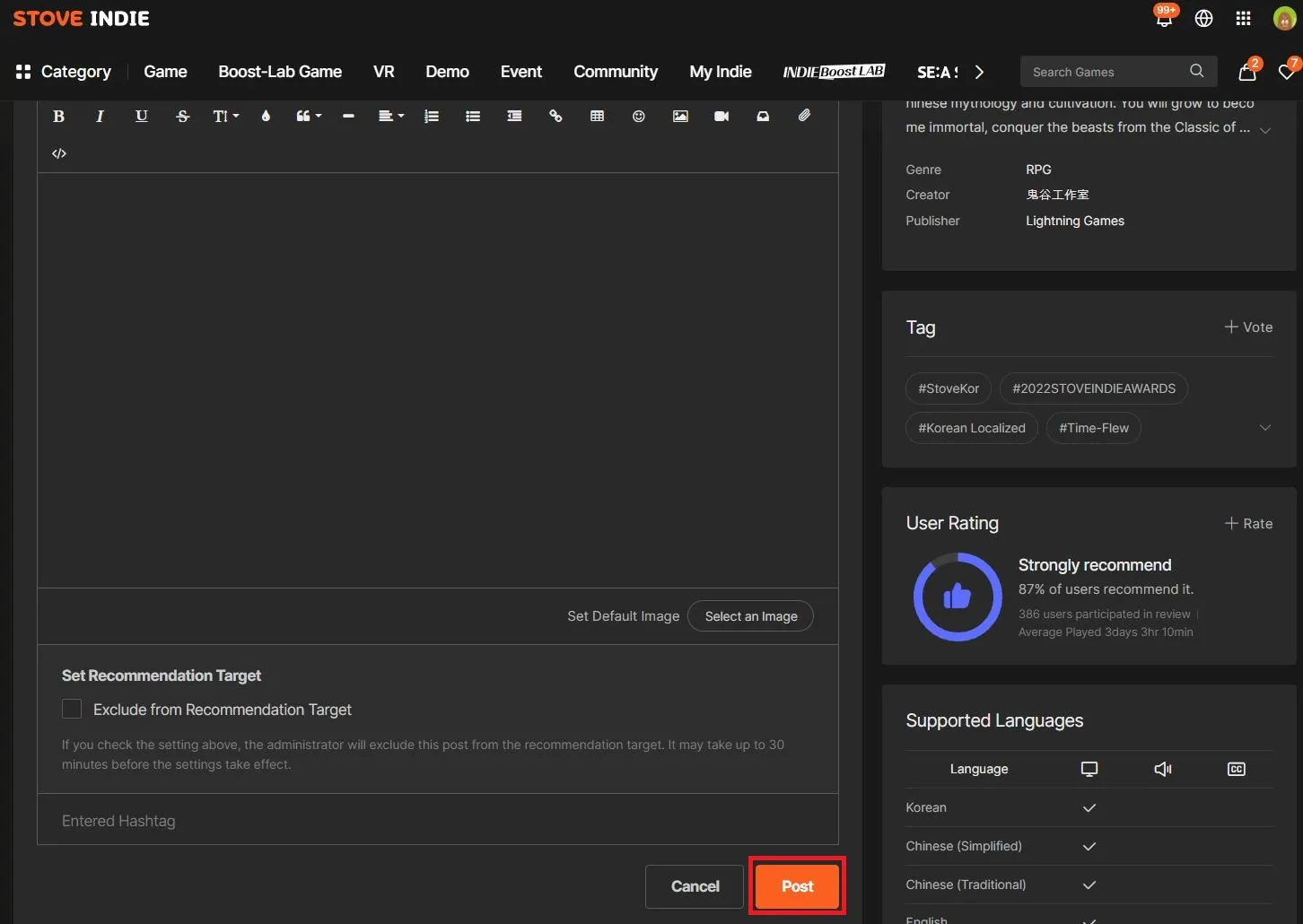Image resolution: width=1303 pixels, height=924 pixels.
Task: Go to the My Indie tab
Action: 720,72
